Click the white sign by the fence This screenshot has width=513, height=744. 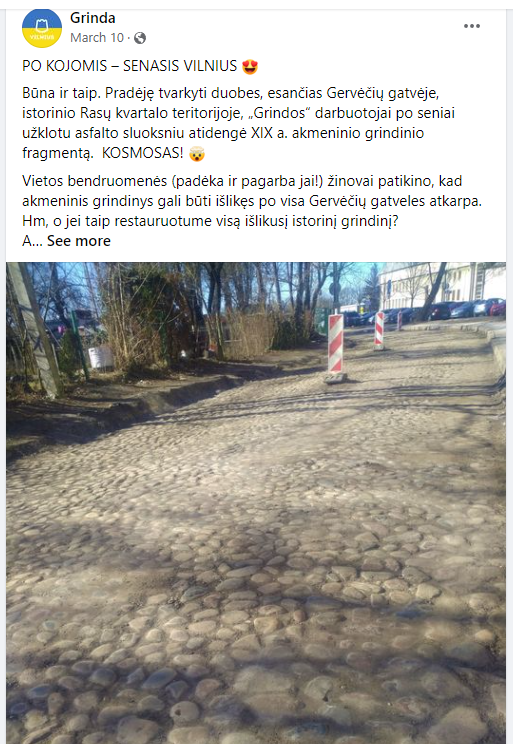click(101, 357)
